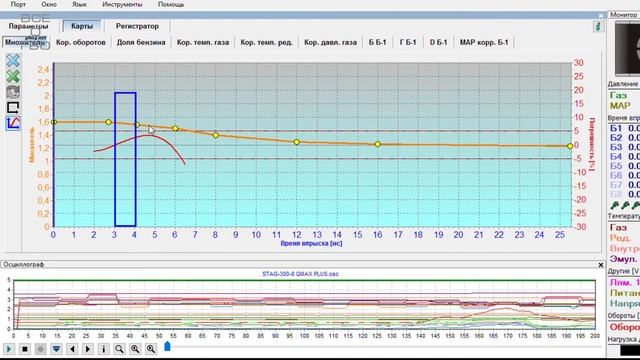Click the gray record circle button

(x=40, y=349)
